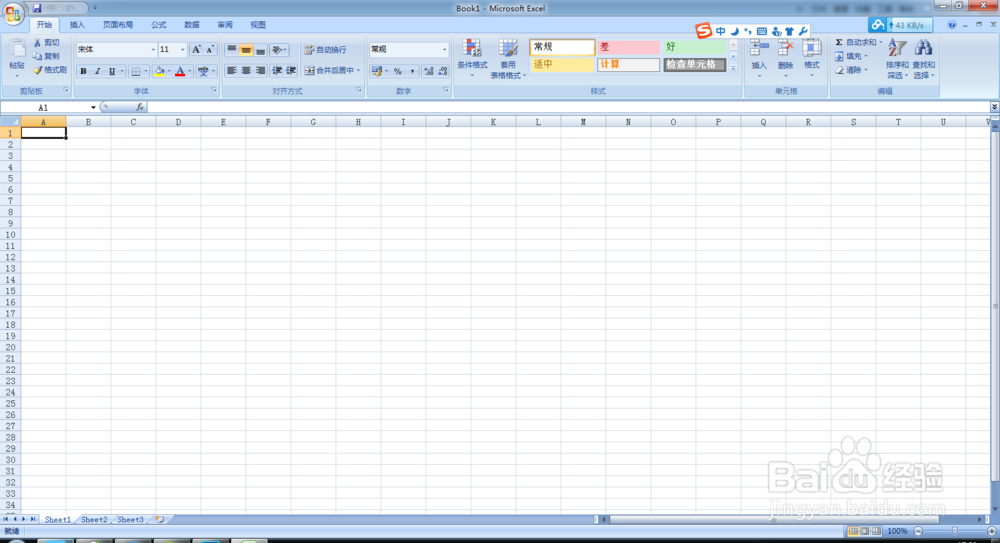Expand the Name Box dropdown arrow
The height and width of the screenshot is (543, 1000).
[x=93, y=107]
